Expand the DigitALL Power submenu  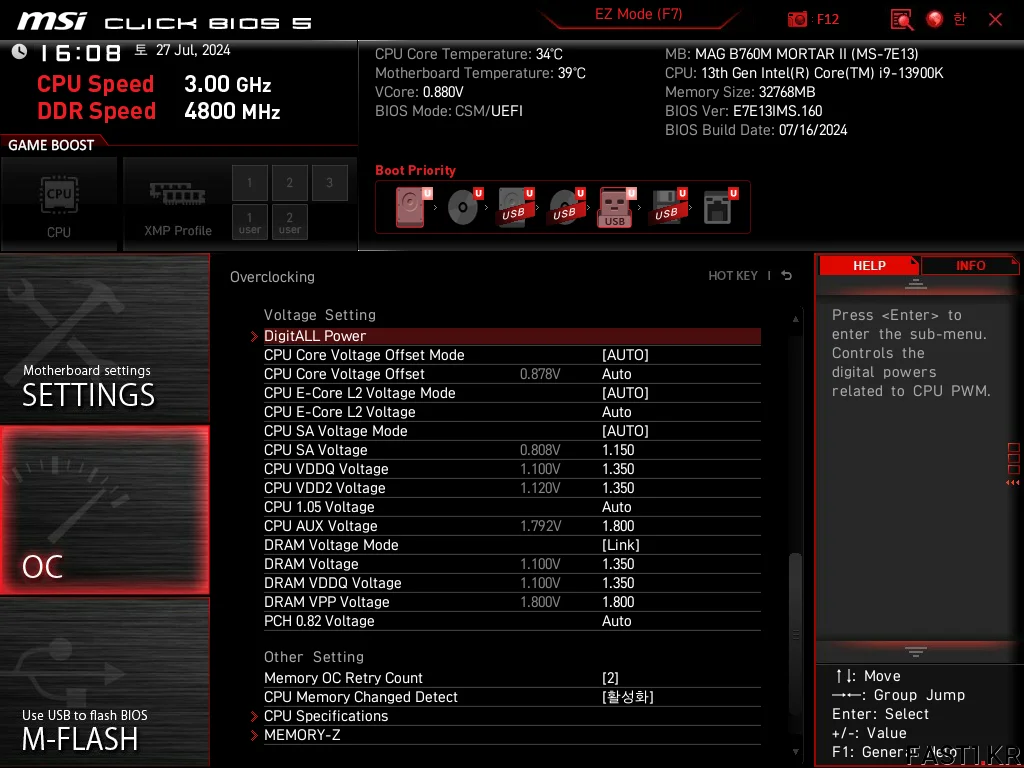click(511, 336)
